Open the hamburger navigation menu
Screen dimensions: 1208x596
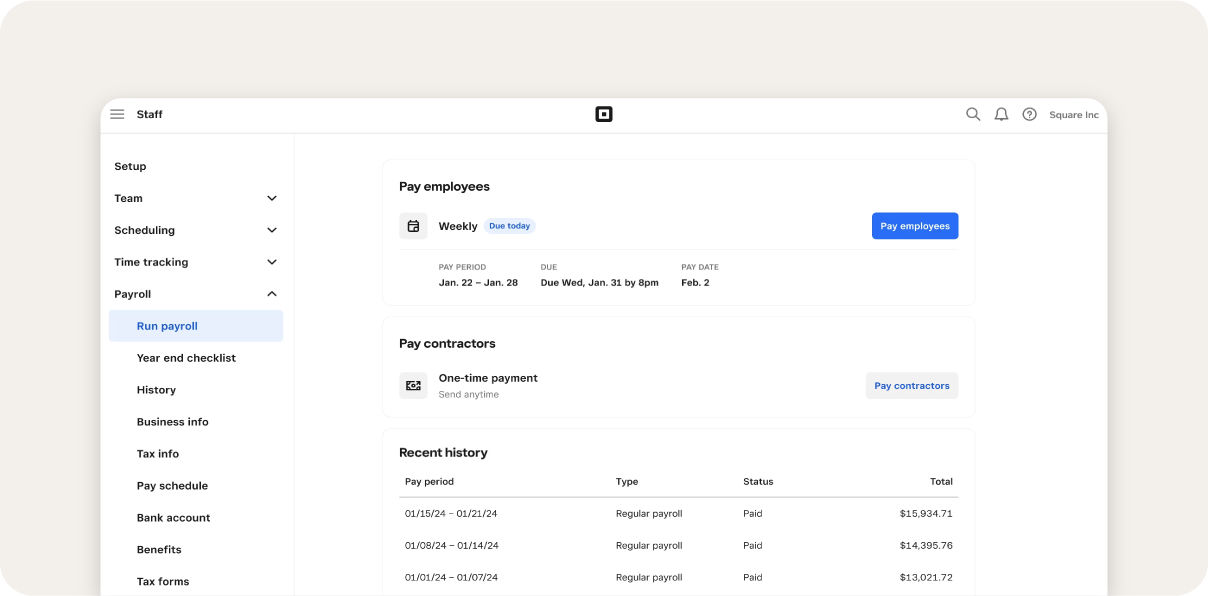pyautogui.click(x=117, y=114)
